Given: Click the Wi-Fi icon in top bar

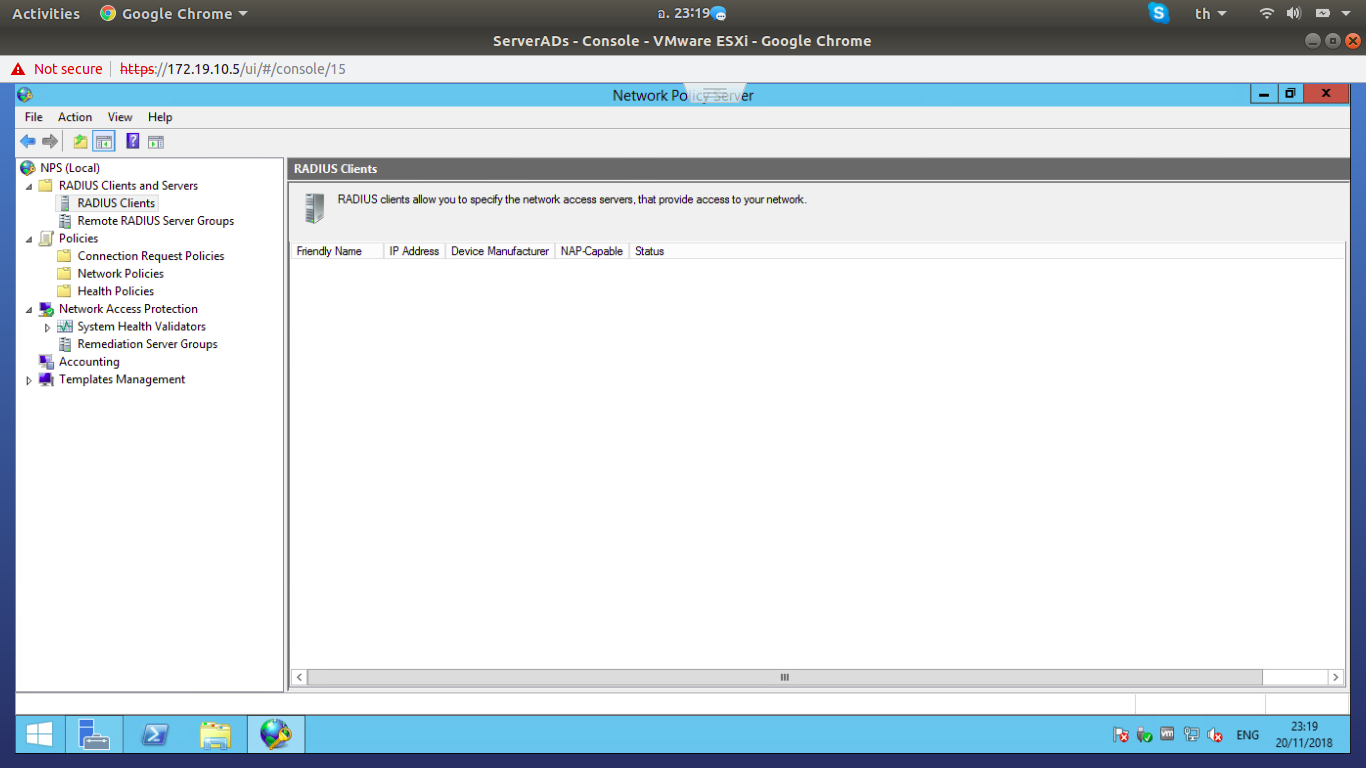Looking at the screenshot, I should click(x=1267, y=14).
